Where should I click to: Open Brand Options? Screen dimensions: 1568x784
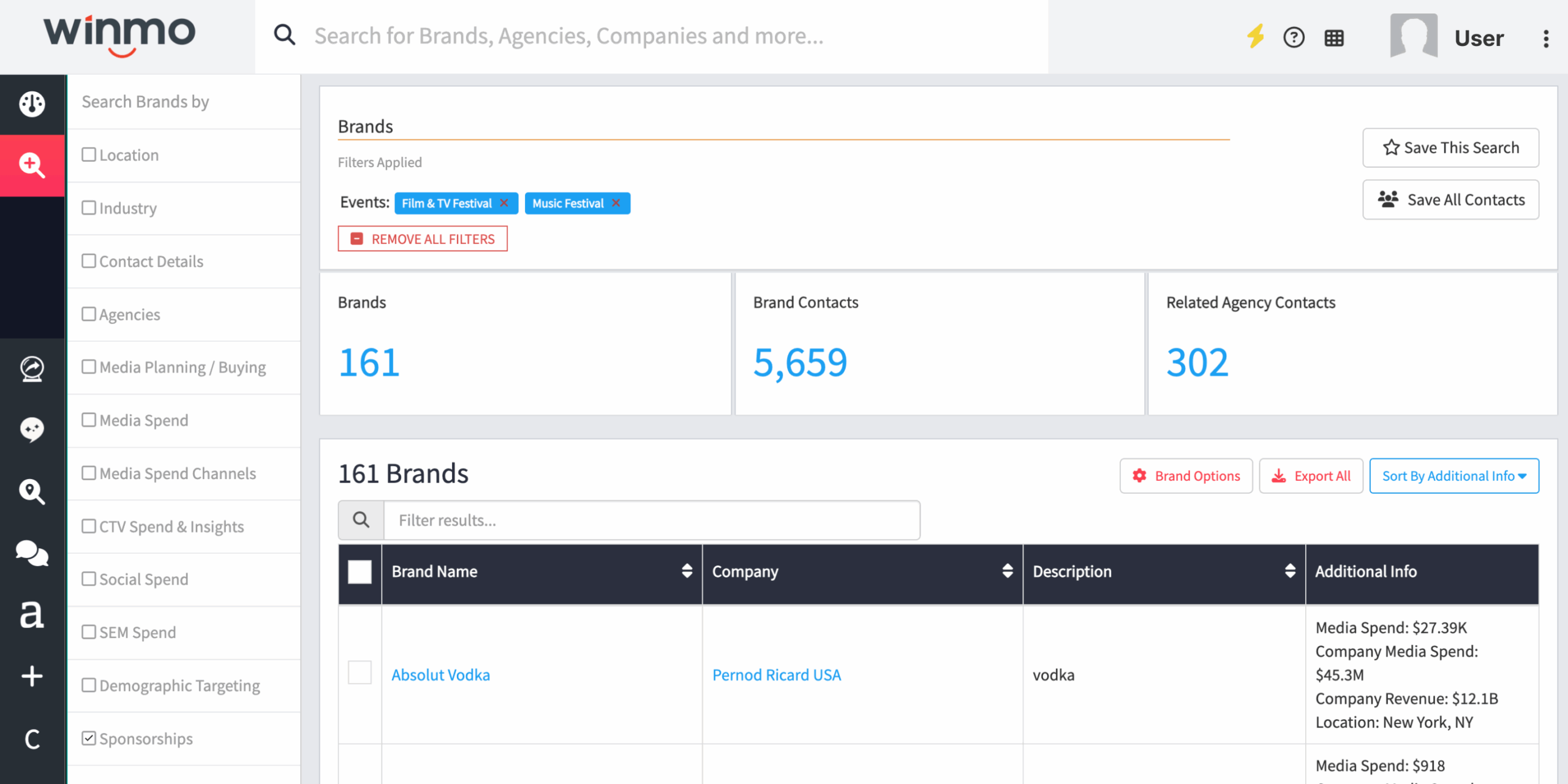(x=1186, y=476)
